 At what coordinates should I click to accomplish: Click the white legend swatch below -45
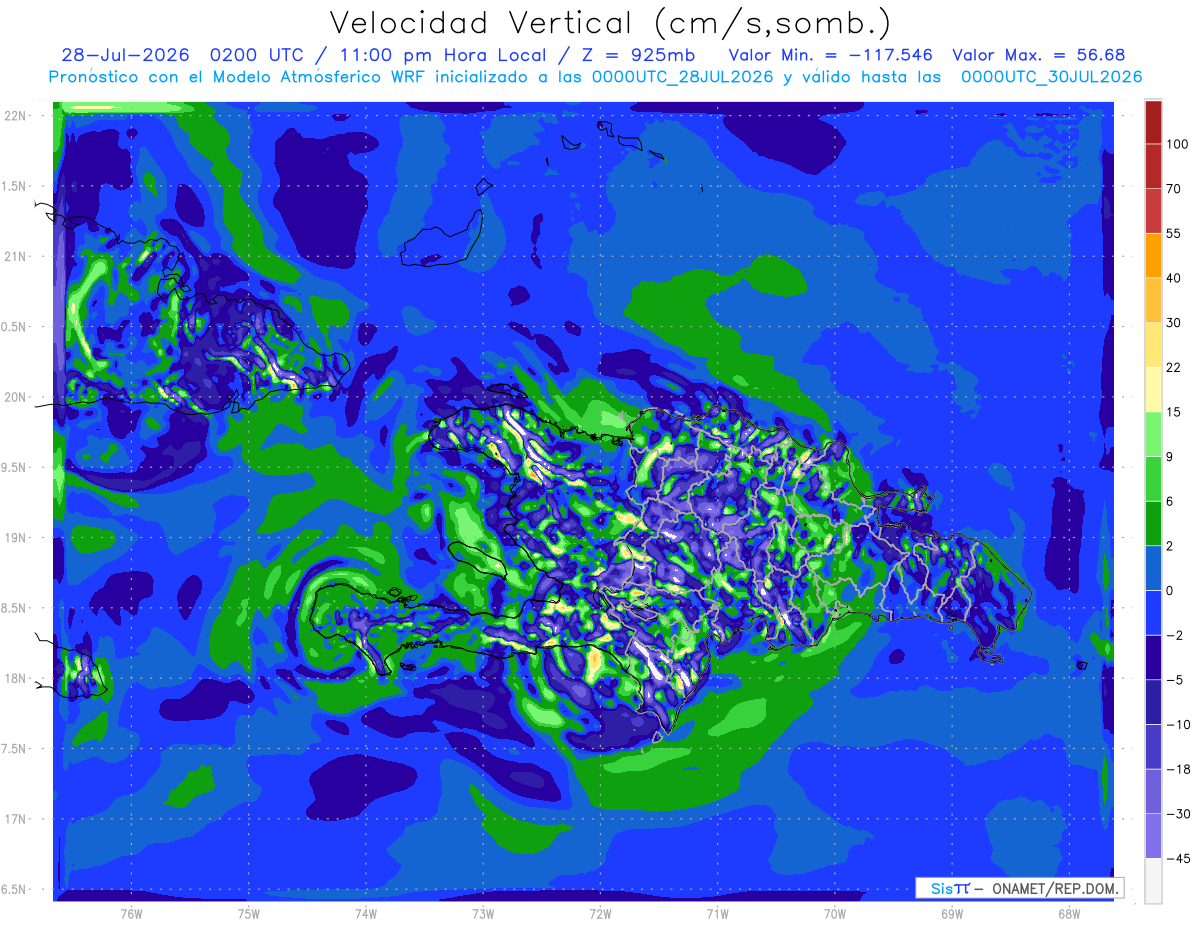pos(1153,880)
